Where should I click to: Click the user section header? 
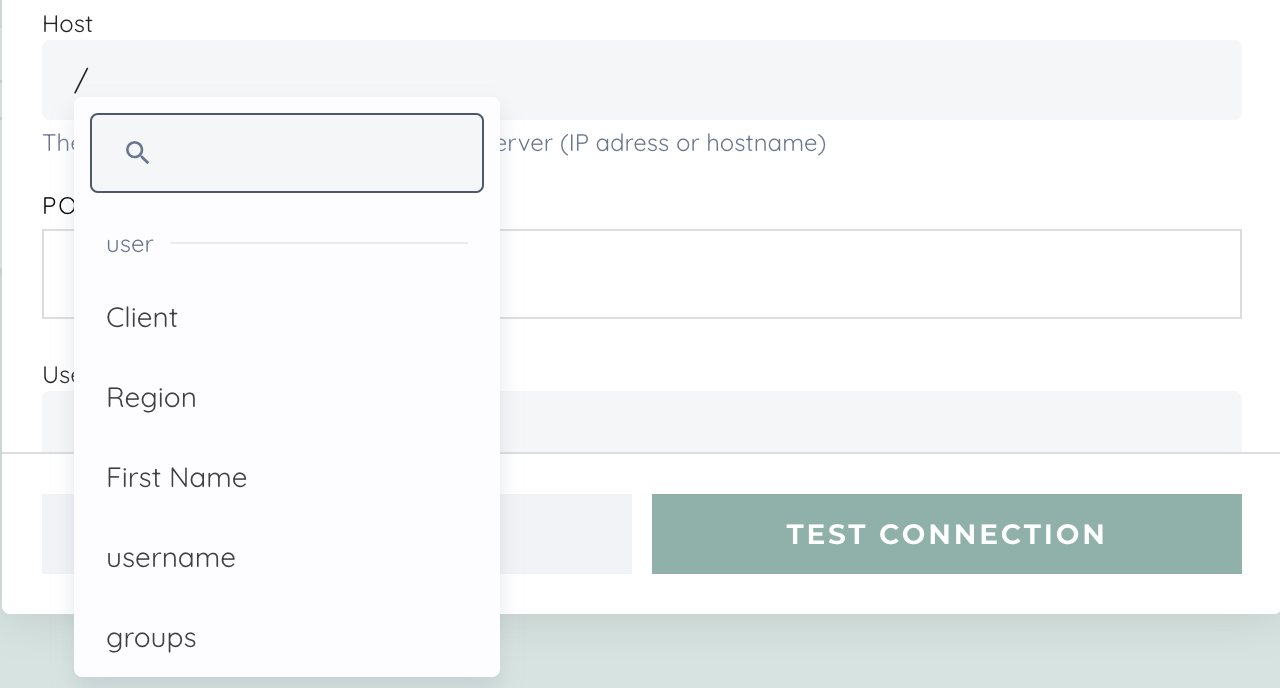(x=130, y=244)
